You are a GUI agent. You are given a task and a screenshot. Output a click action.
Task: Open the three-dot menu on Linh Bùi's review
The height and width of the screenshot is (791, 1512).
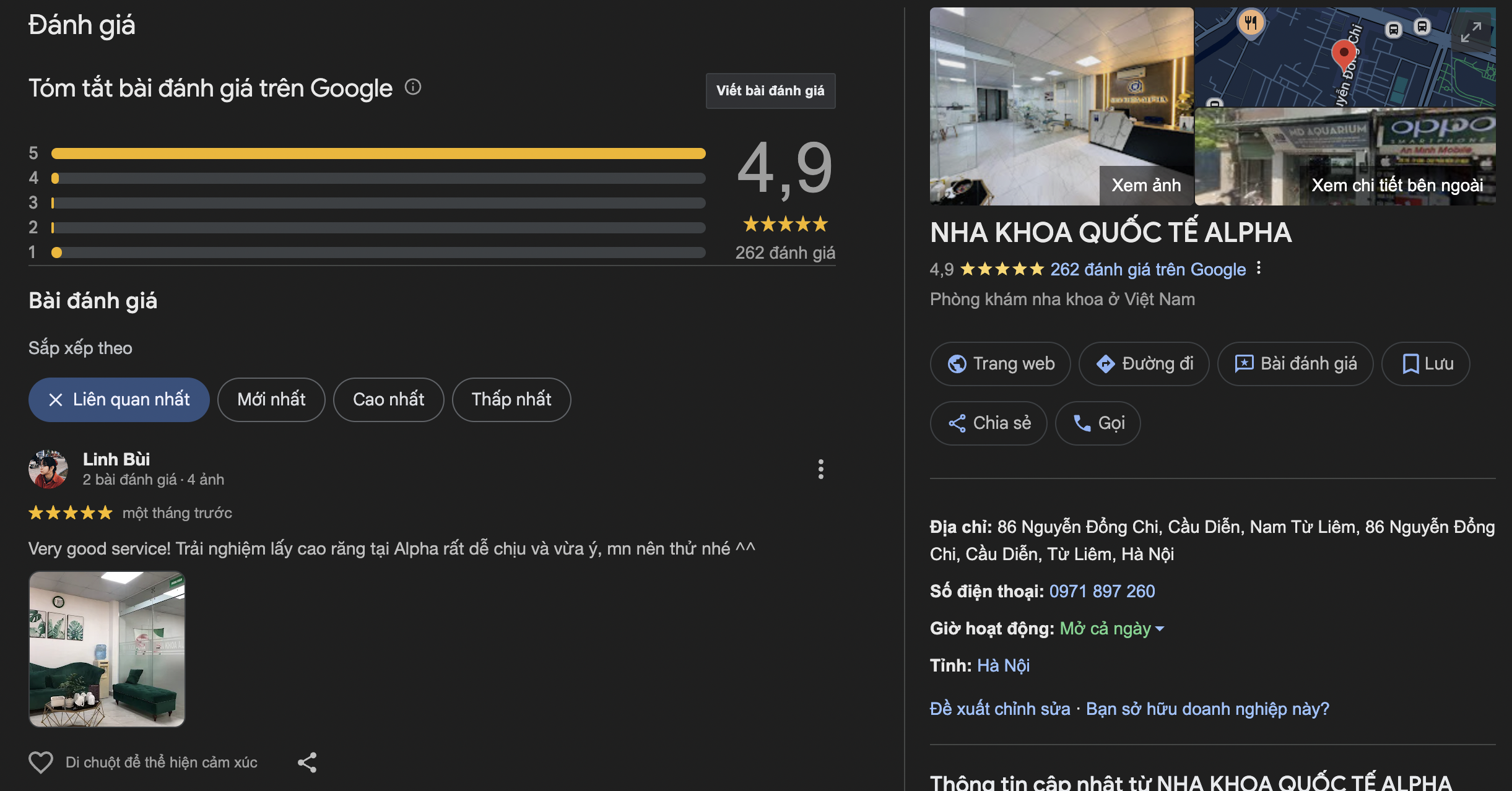[820, 469]
